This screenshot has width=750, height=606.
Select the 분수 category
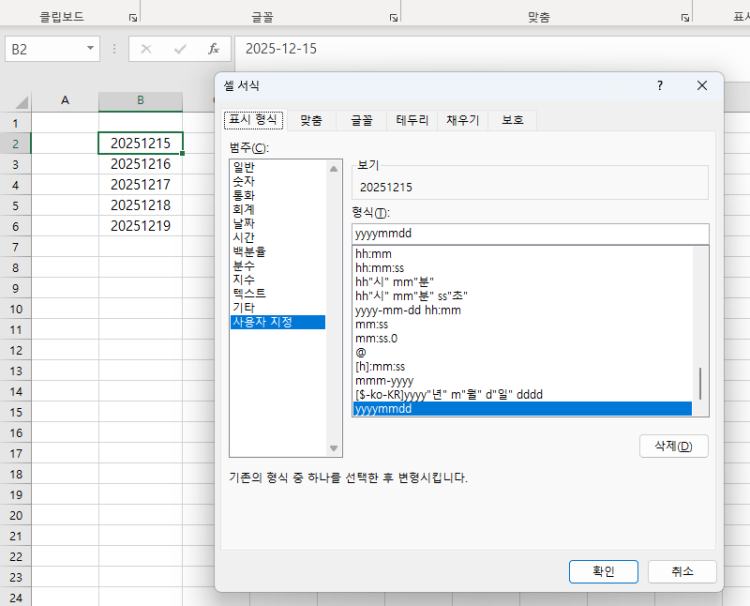pyautogui.click(x=278, y=265)
